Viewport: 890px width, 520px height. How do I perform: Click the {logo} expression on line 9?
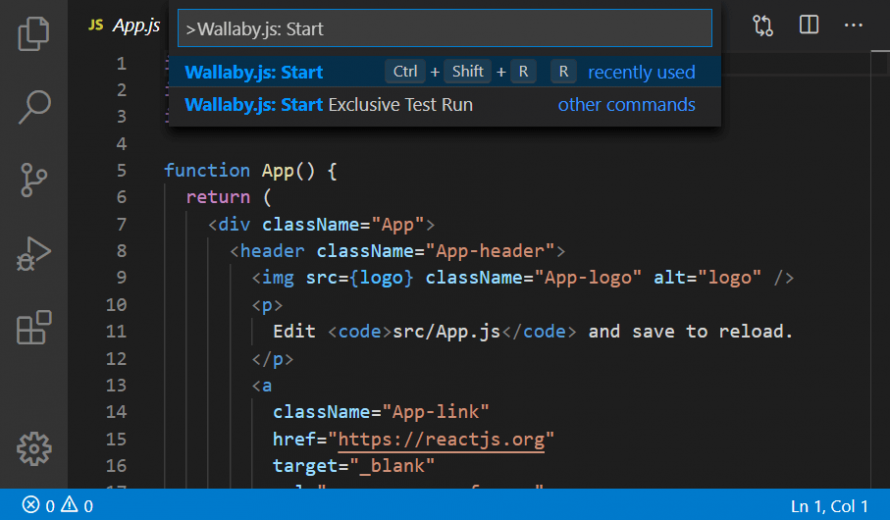click(x=381, y=278)
